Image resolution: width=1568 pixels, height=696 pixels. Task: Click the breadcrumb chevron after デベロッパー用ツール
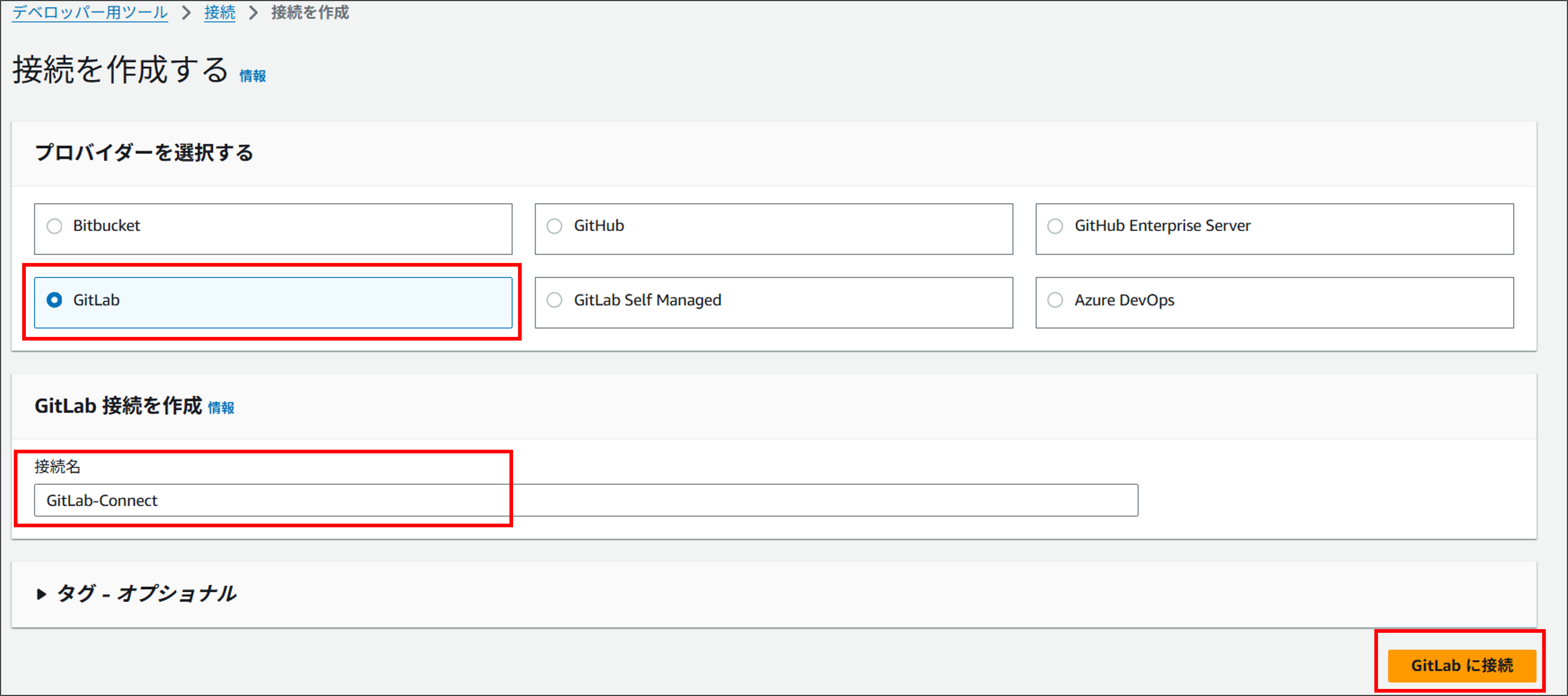tap(186, 13)
